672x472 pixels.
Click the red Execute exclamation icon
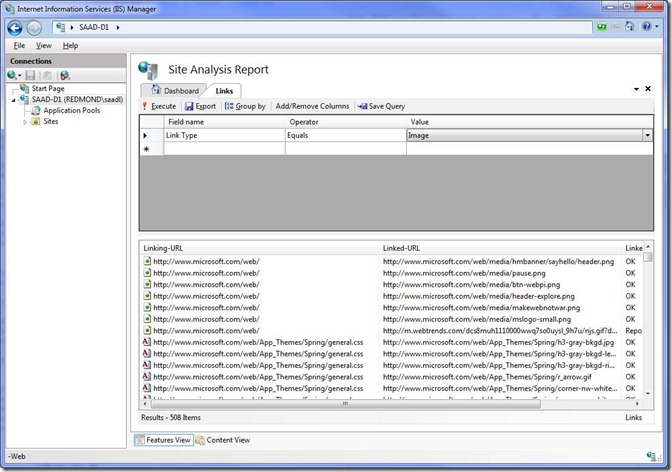point(144,106)
